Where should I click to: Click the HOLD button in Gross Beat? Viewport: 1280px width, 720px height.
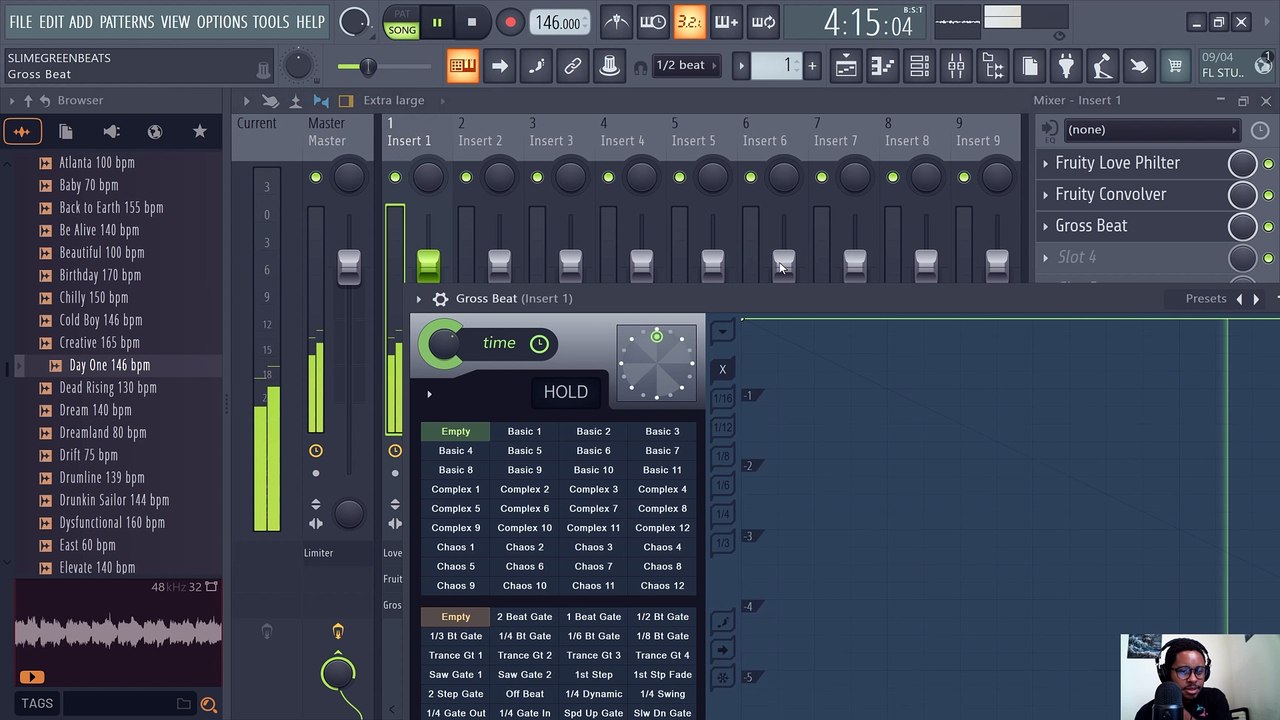click(566, 392)
